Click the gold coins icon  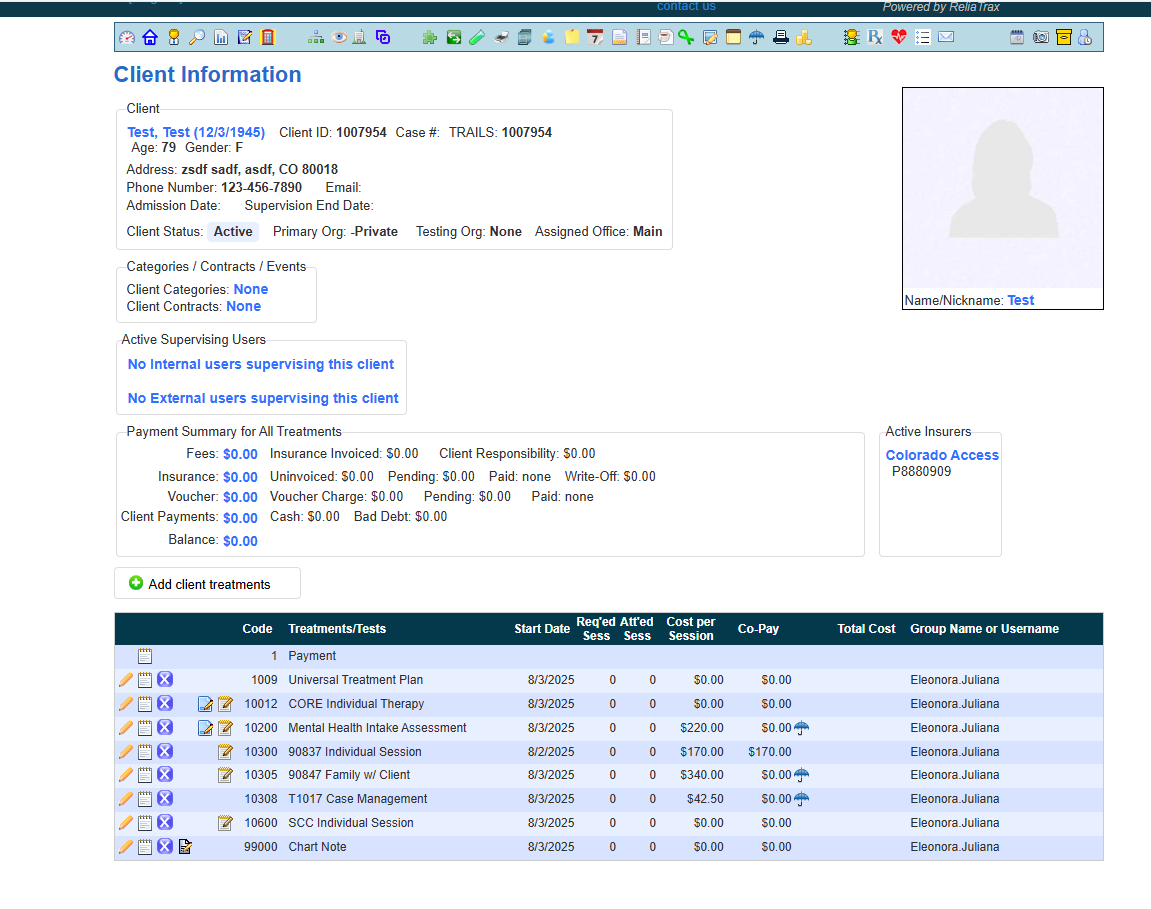803,38
